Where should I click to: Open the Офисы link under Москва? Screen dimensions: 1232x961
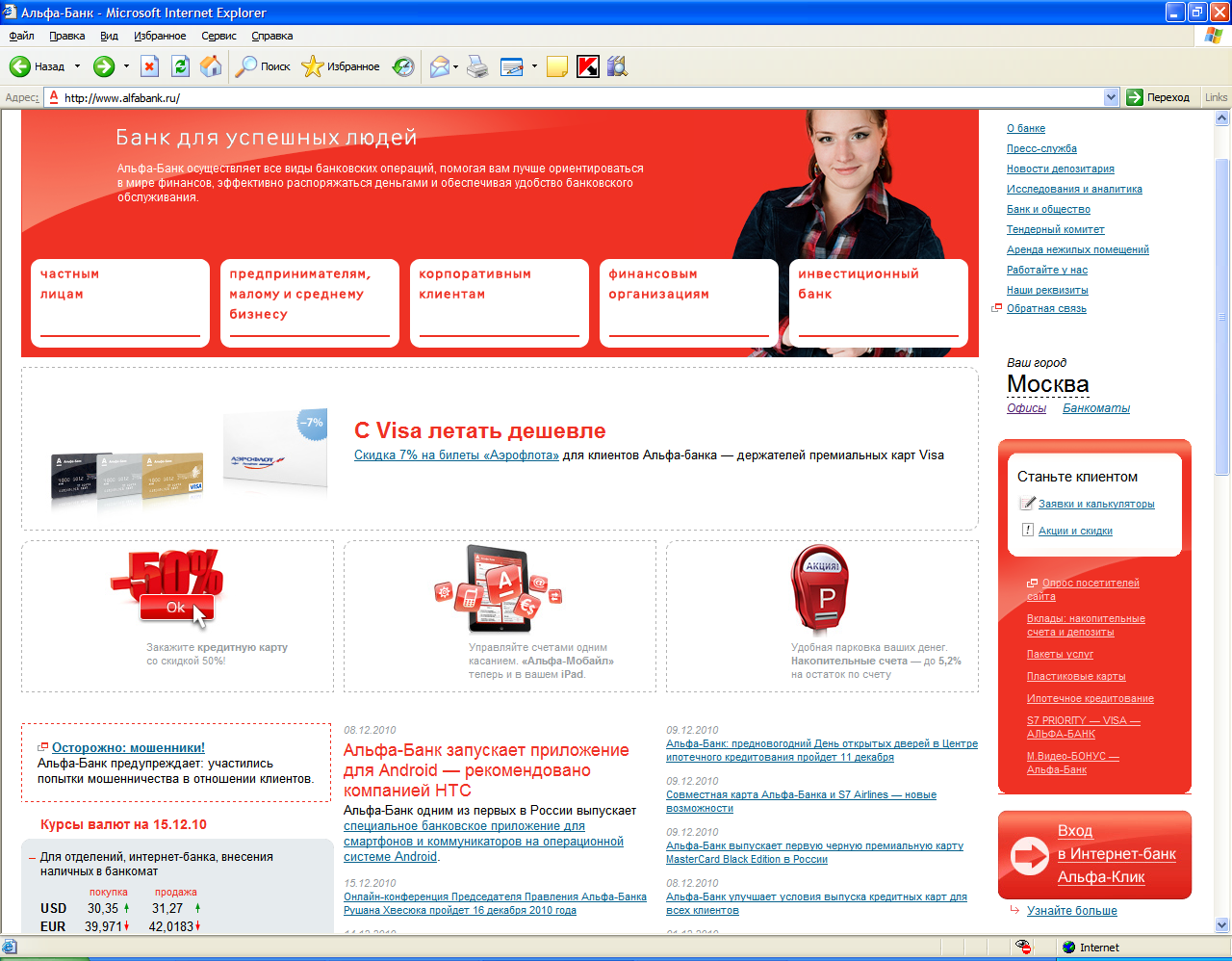click(x=1026, y=408)
